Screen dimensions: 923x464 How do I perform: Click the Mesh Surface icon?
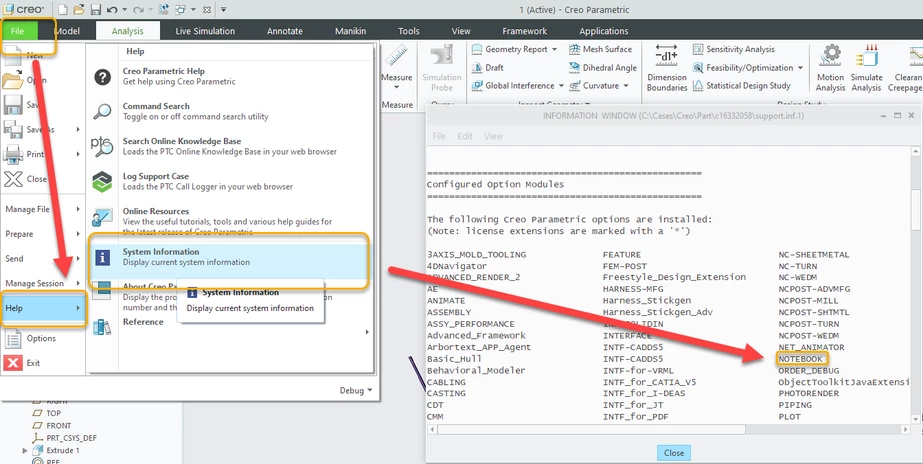click(575, 49)
